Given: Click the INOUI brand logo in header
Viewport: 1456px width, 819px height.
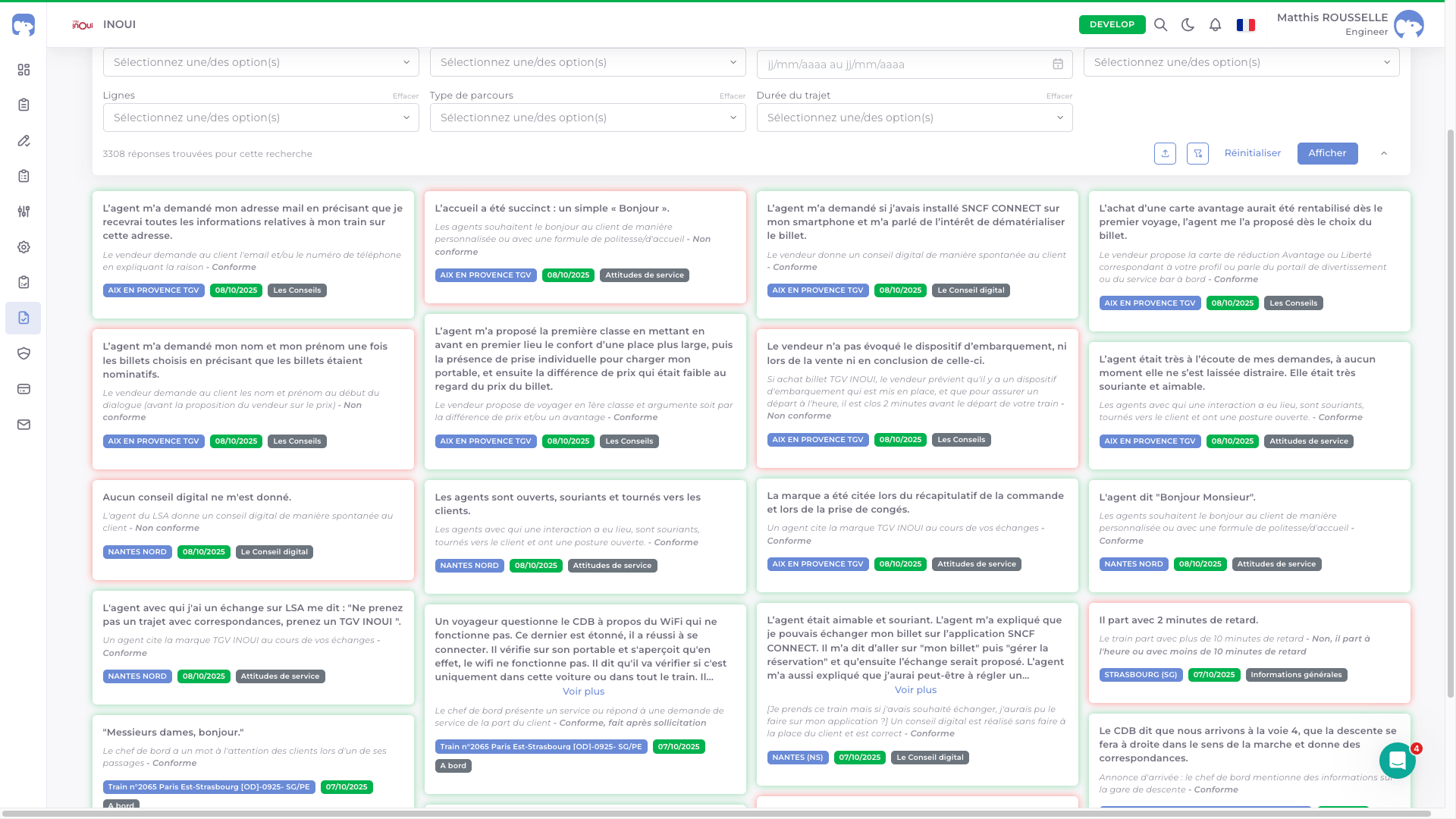Looking at the screenshot, I should (x=83, y=24).
